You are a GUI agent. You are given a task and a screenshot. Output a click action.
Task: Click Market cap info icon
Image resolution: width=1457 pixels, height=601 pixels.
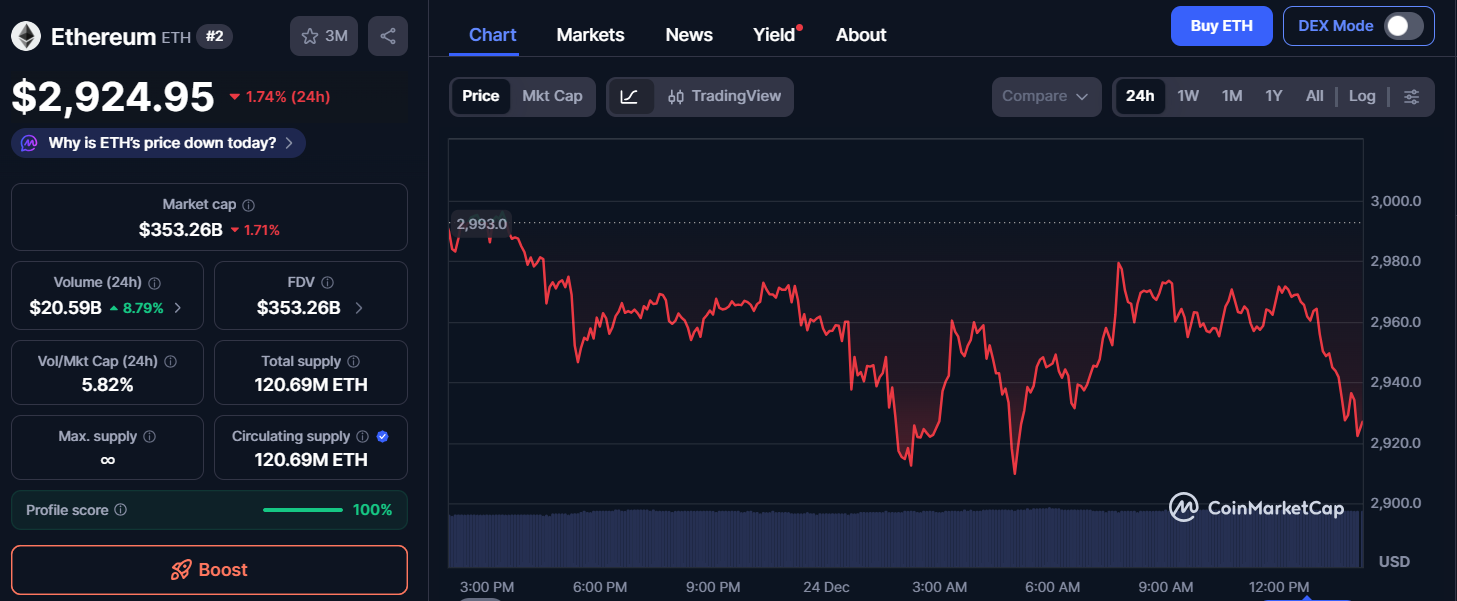pyautogui.click(x=248, y=205)
